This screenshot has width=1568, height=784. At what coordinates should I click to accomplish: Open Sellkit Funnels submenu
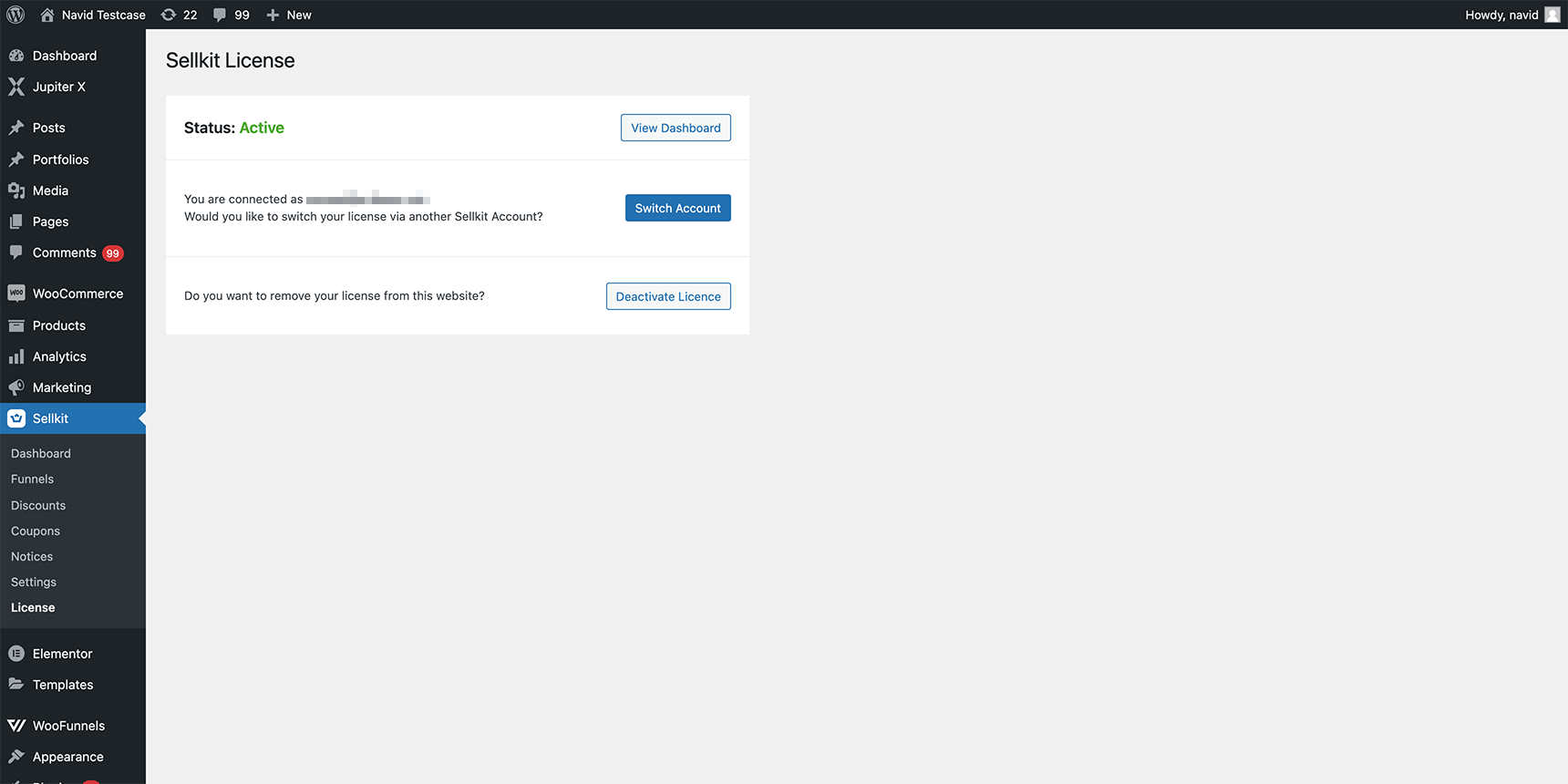pos(32,479)
